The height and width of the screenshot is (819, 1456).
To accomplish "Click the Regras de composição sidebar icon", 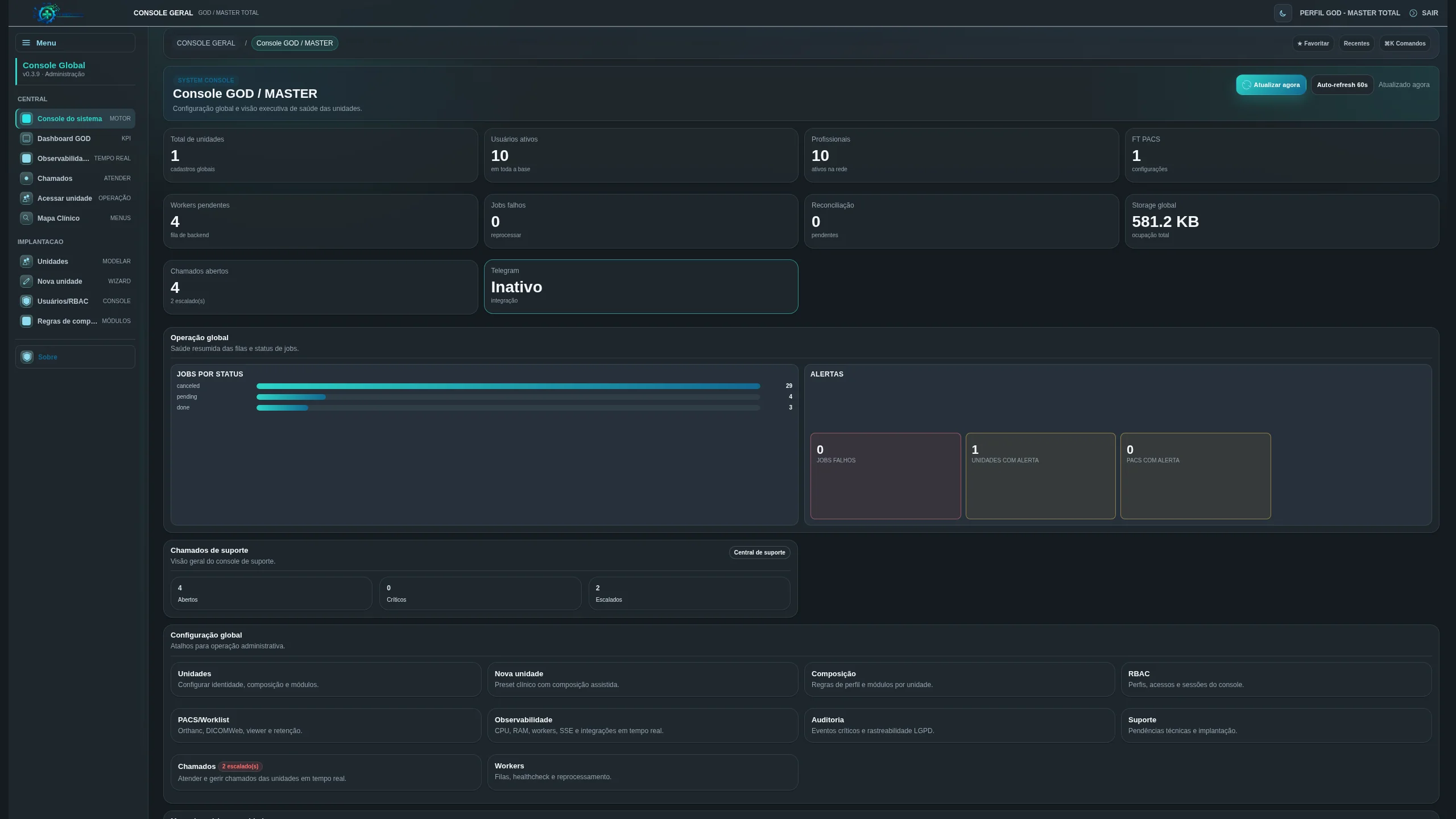I will pyautogui.click(x=26, y=321).
